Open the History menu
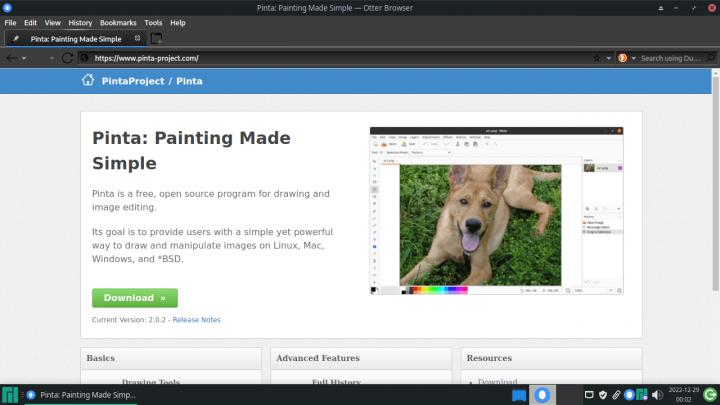Viewport: 720px width, 405px height. (x=80, y=22)
